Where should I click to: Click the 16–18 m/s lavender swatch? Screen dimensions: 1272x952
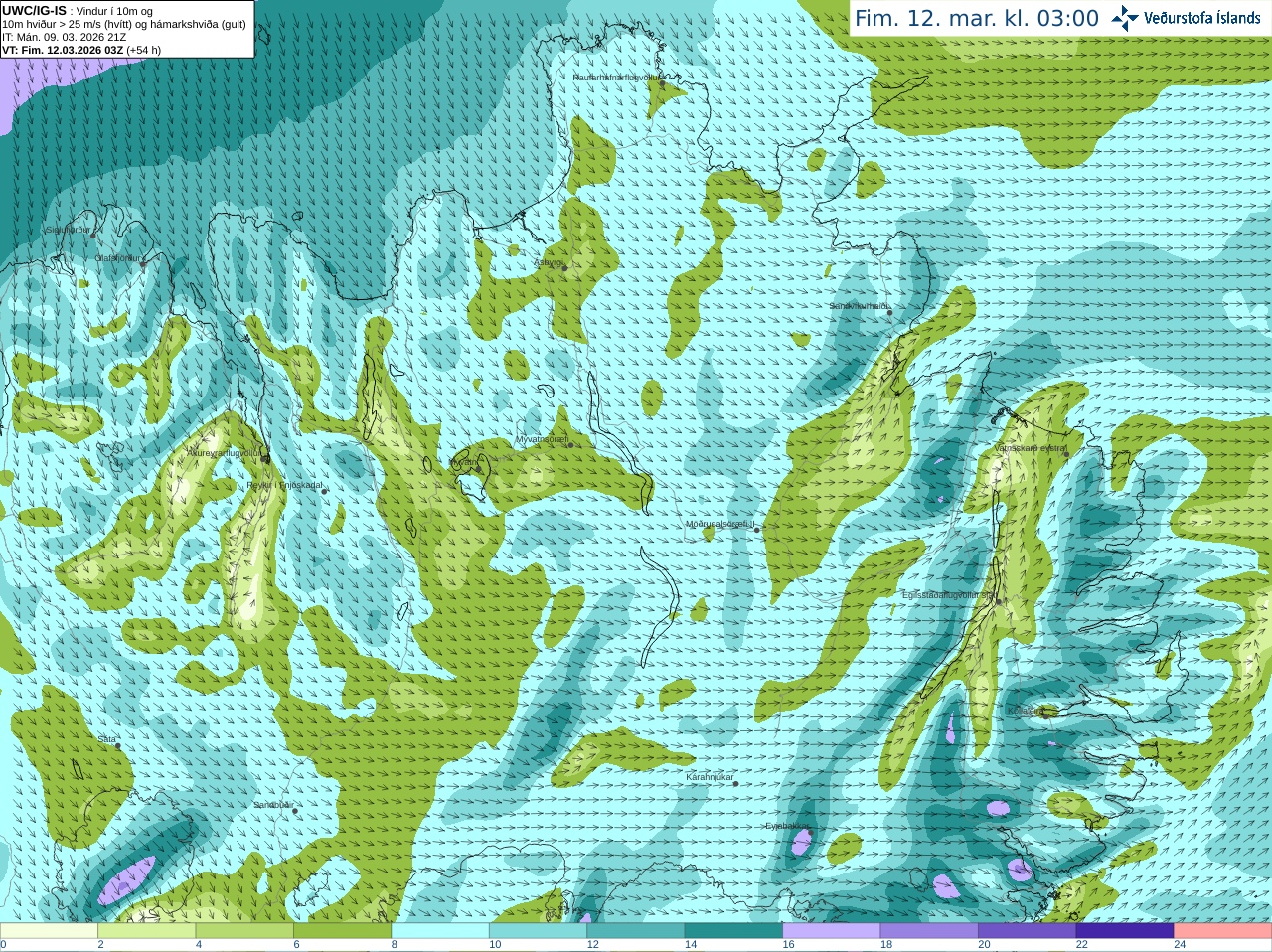click(x=832, y=931)
